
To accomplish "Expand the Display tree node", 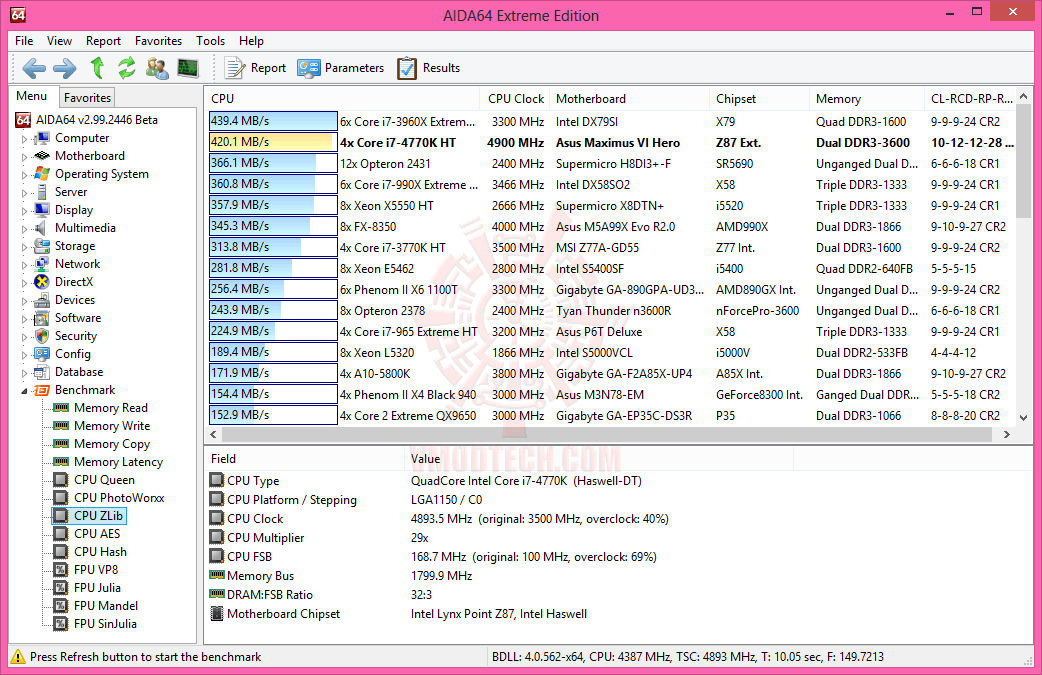I will pyautogui.click(x=25, y=210).
